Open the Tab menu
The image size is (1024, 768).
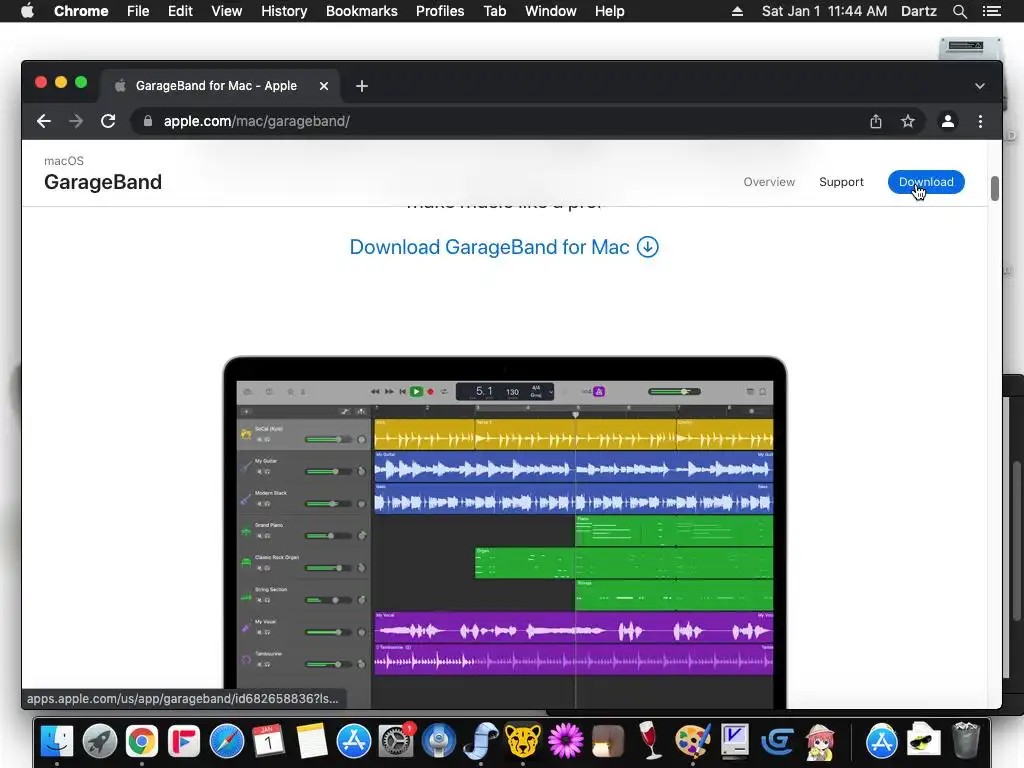click(494, 11)
